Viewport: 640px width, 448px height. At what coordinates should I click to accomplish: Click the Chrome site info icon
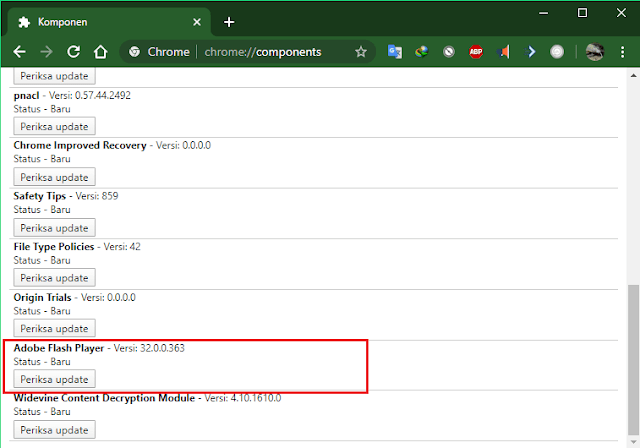click(x=134, y=52)
